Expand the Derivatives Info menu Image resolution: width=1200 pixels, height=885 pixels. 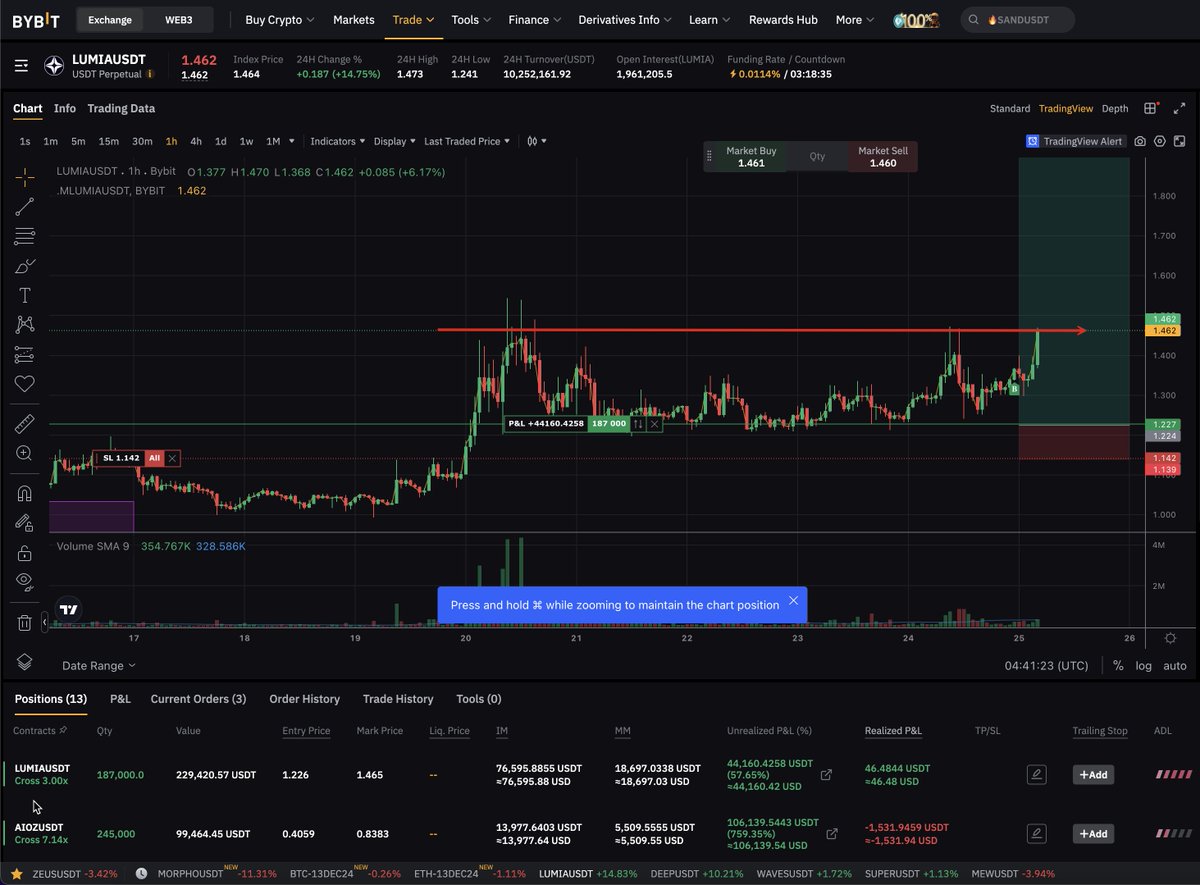pyautogui.click(x=625, y=19)
